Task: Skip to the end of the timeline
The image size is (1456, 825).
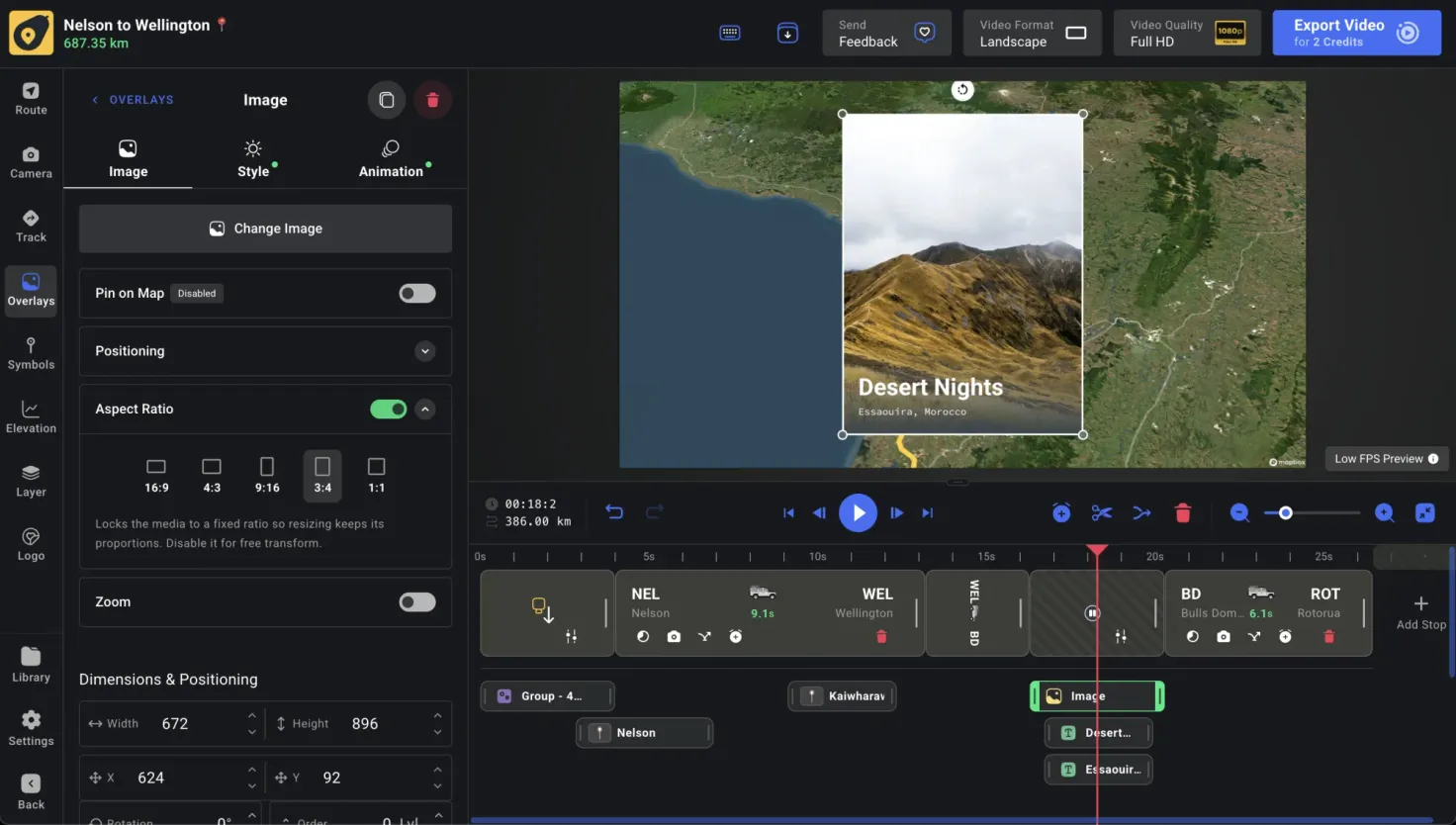Action: pyautogui.click(x=928, y=512)
